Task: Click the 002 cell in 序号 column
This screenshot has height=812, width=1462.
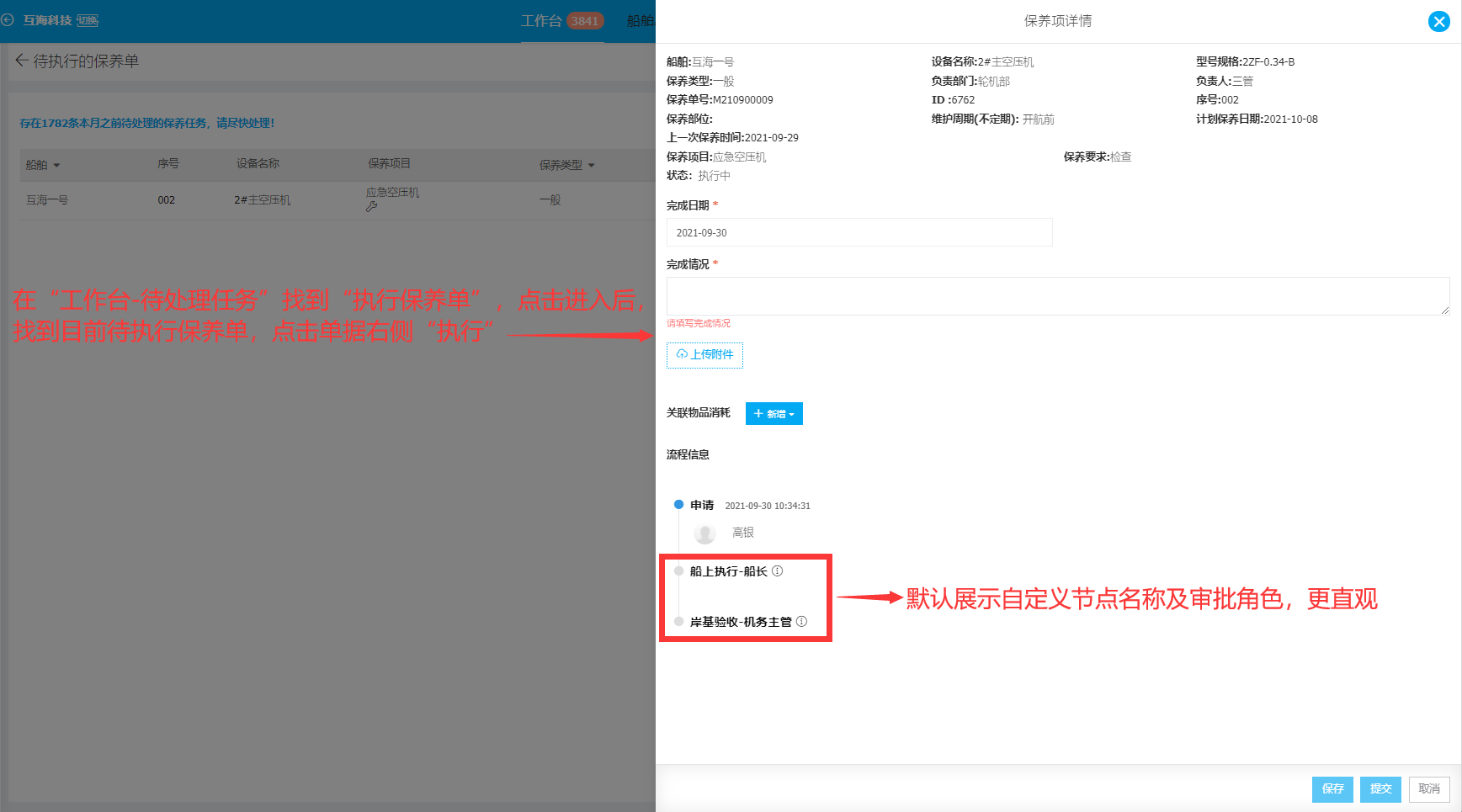Action: click(167, 200)
